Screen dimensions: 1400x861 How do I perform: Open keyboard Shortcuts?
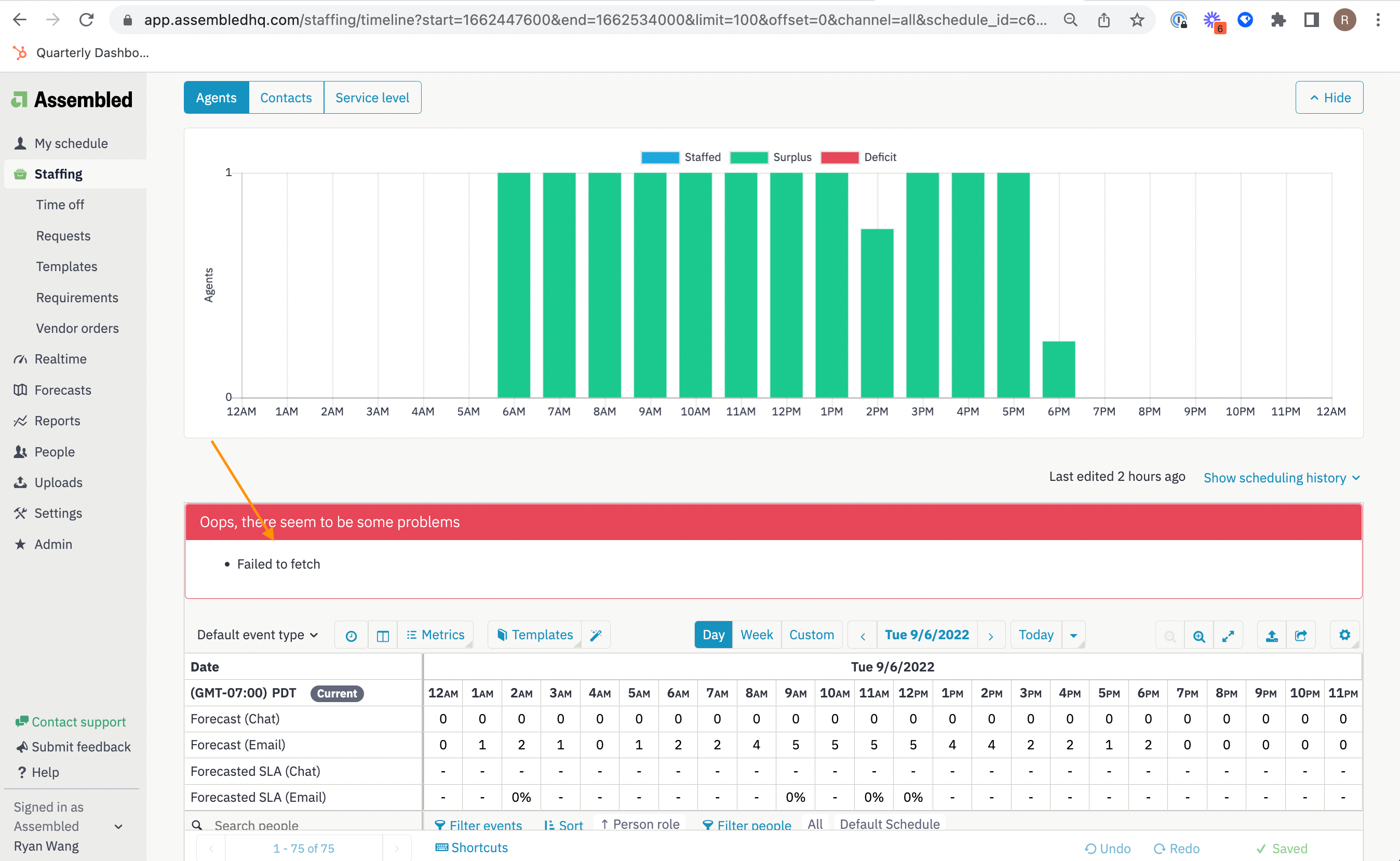click(472, 847)
